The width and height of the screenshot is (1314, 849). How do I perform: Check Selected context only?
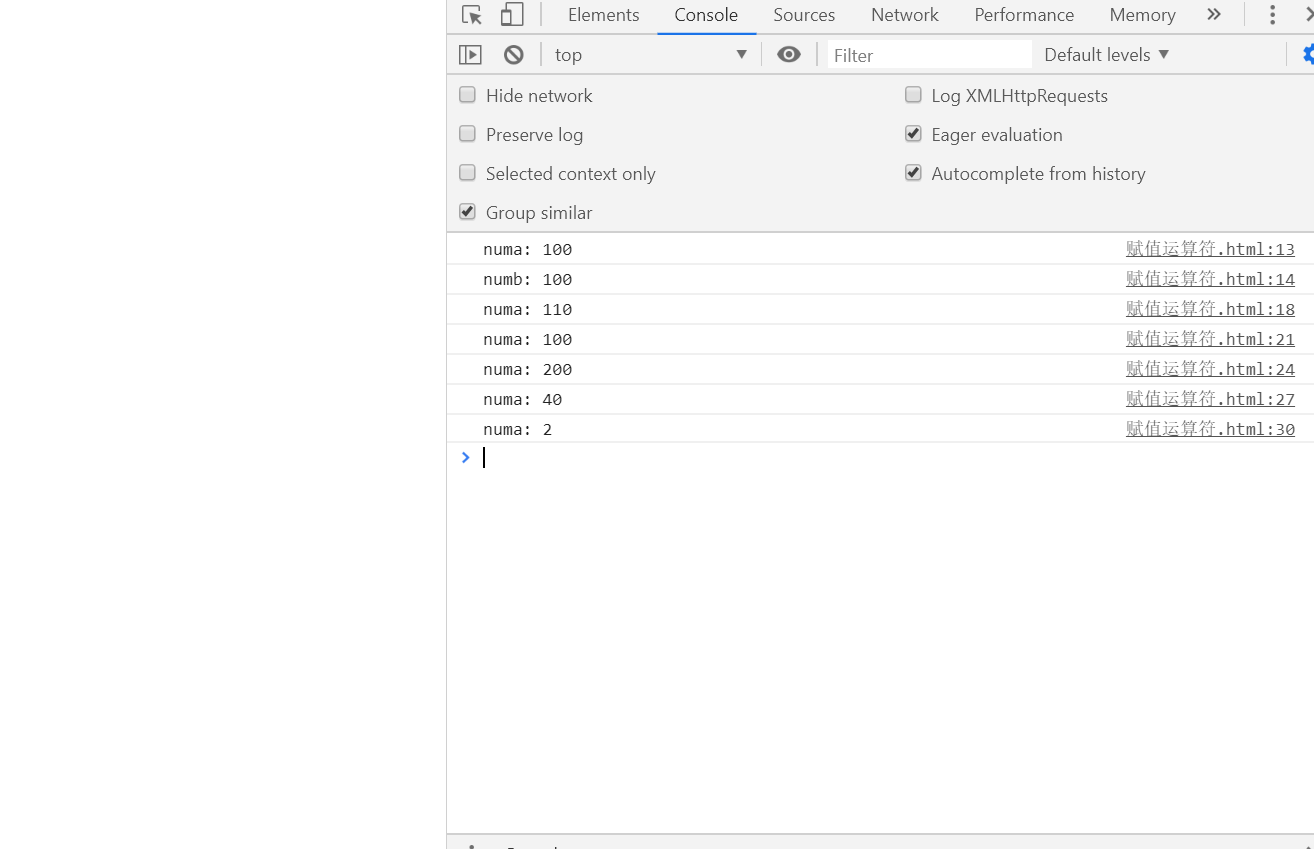(x=467, y=173)
